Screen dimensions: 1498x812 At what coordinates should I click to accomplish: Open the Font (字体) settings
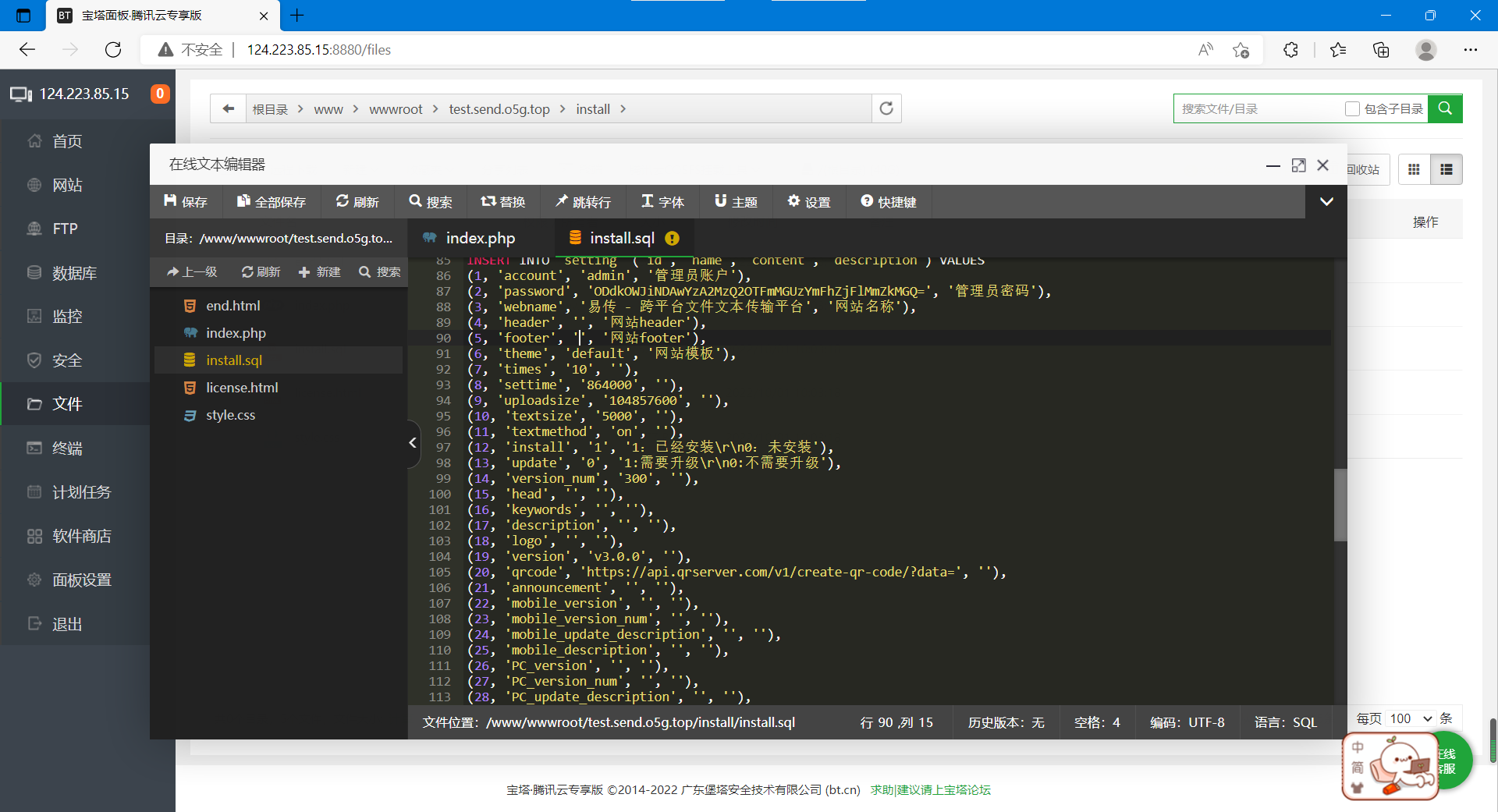662,202
